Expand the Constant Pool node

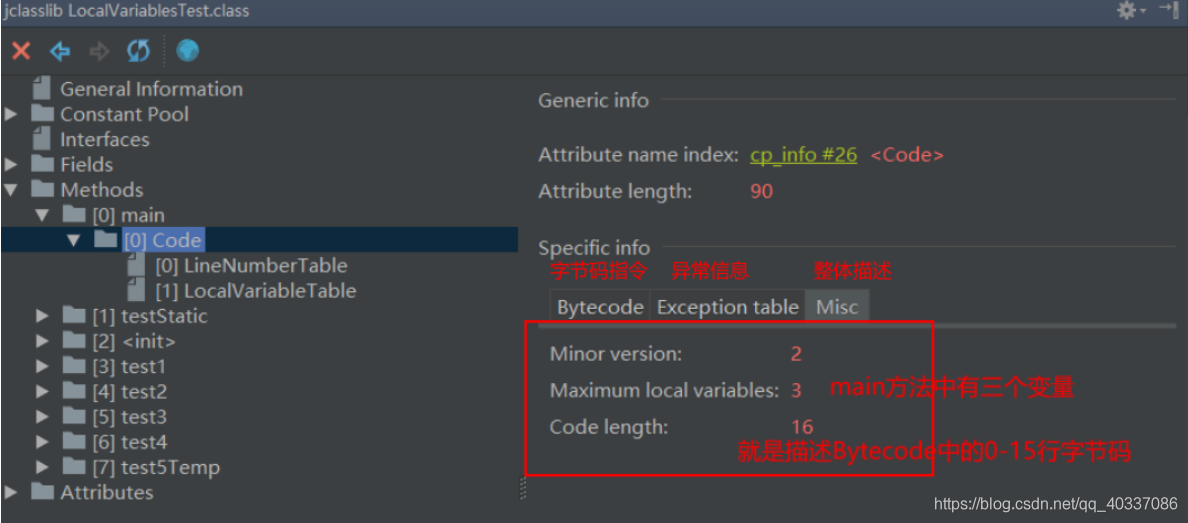pos(10,114)
